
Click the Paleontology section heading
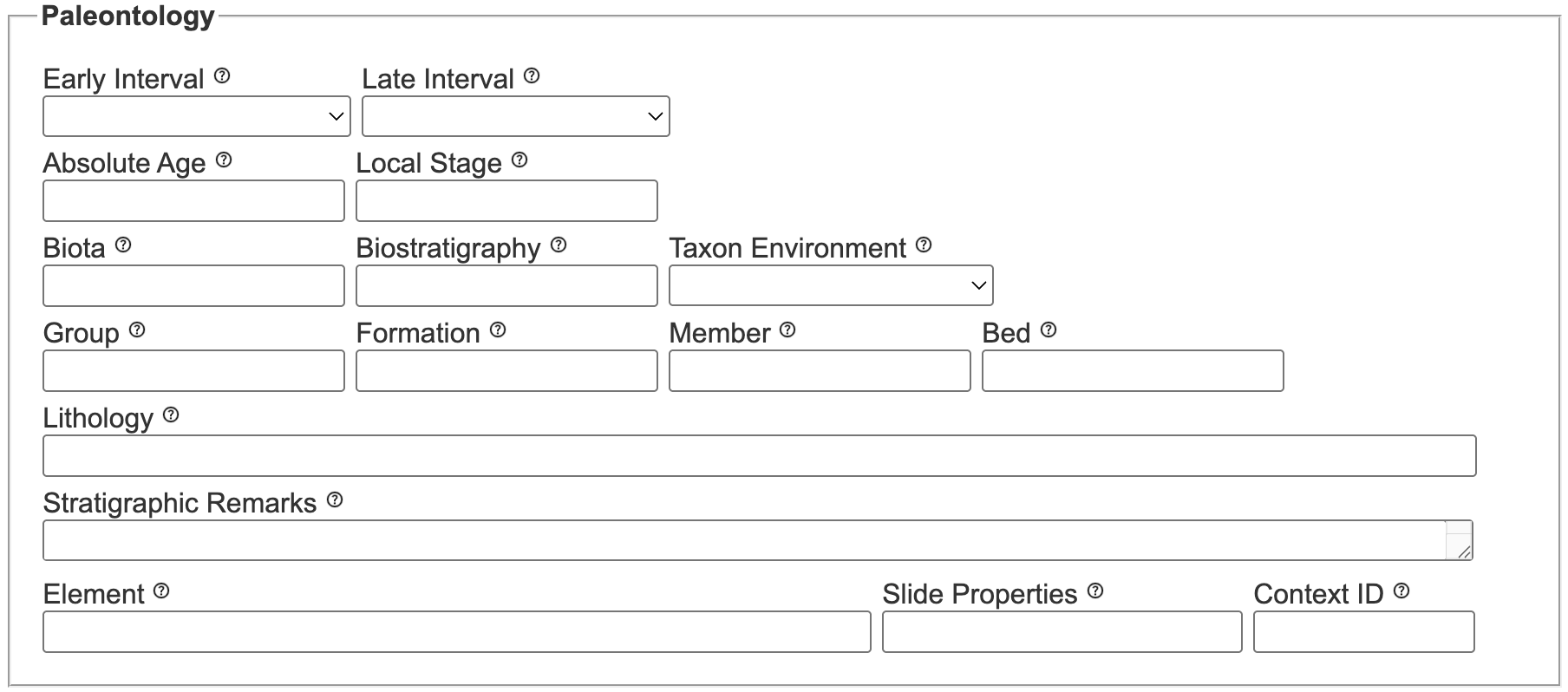point(128,14)
